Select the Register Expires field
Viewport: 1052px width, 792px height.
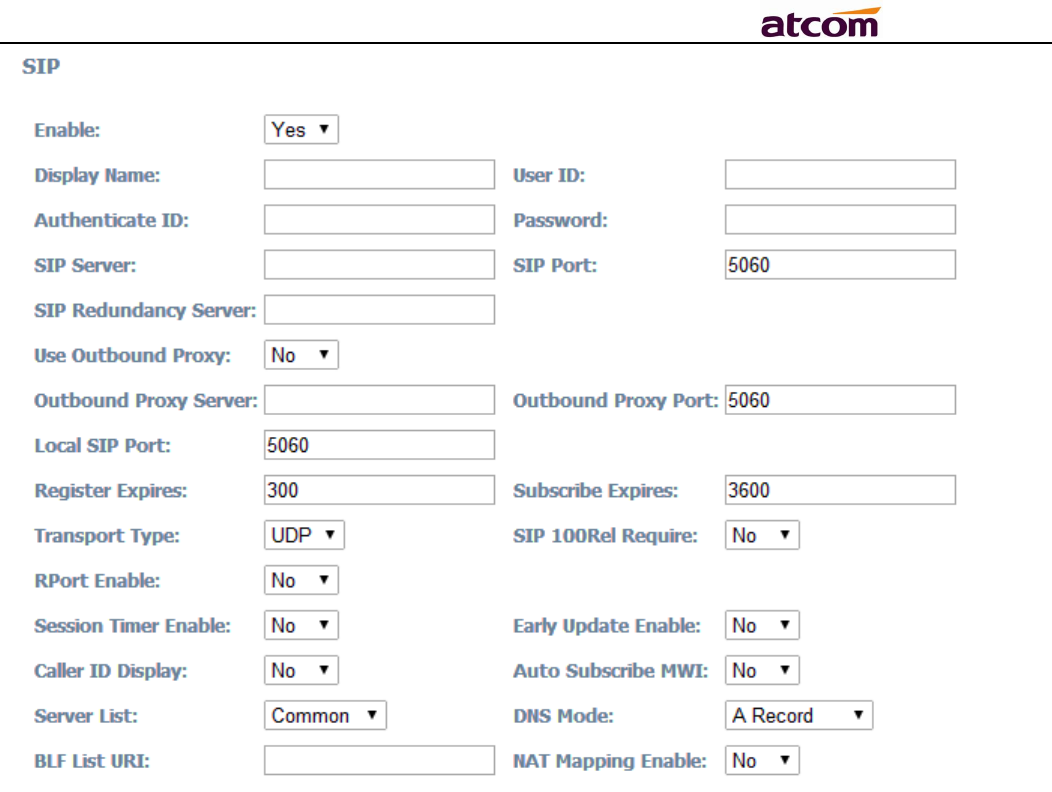point(380,490)
